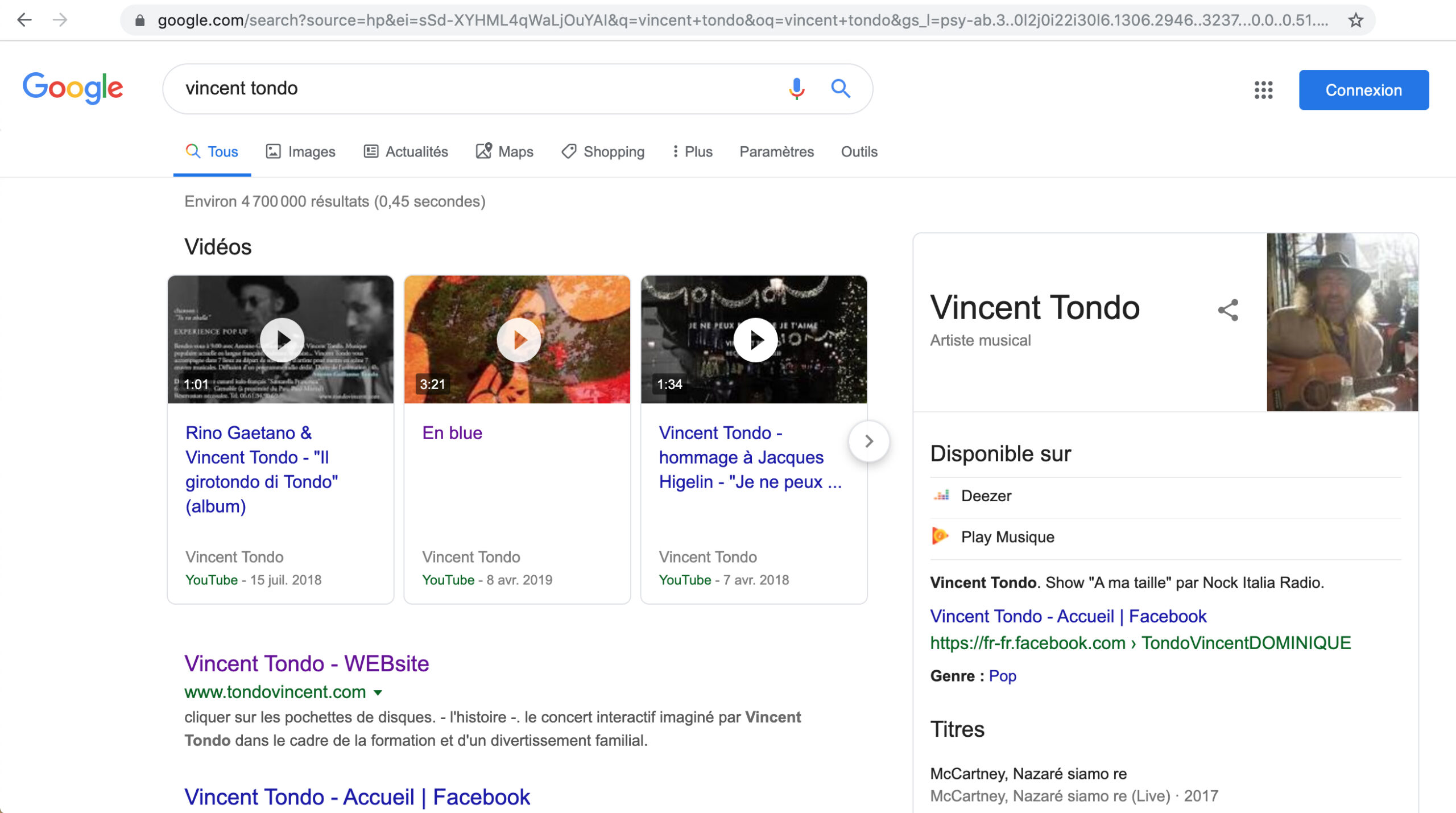
Task: Share Vincent Tondo knowledge panel
Action: 1228,310
